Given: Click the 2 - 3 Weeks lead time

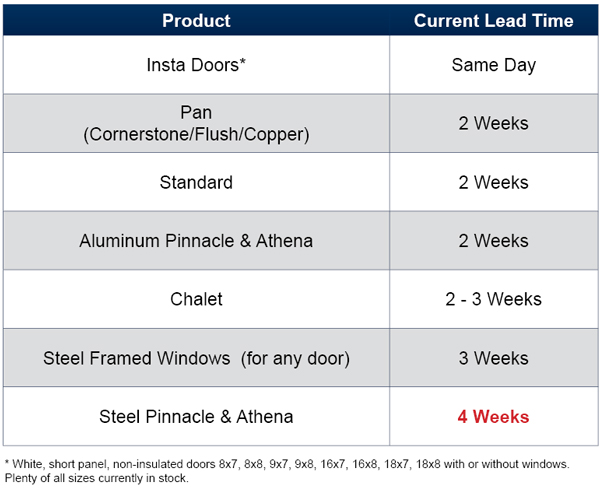Looking at the screenshot, I should pos(493,299).
